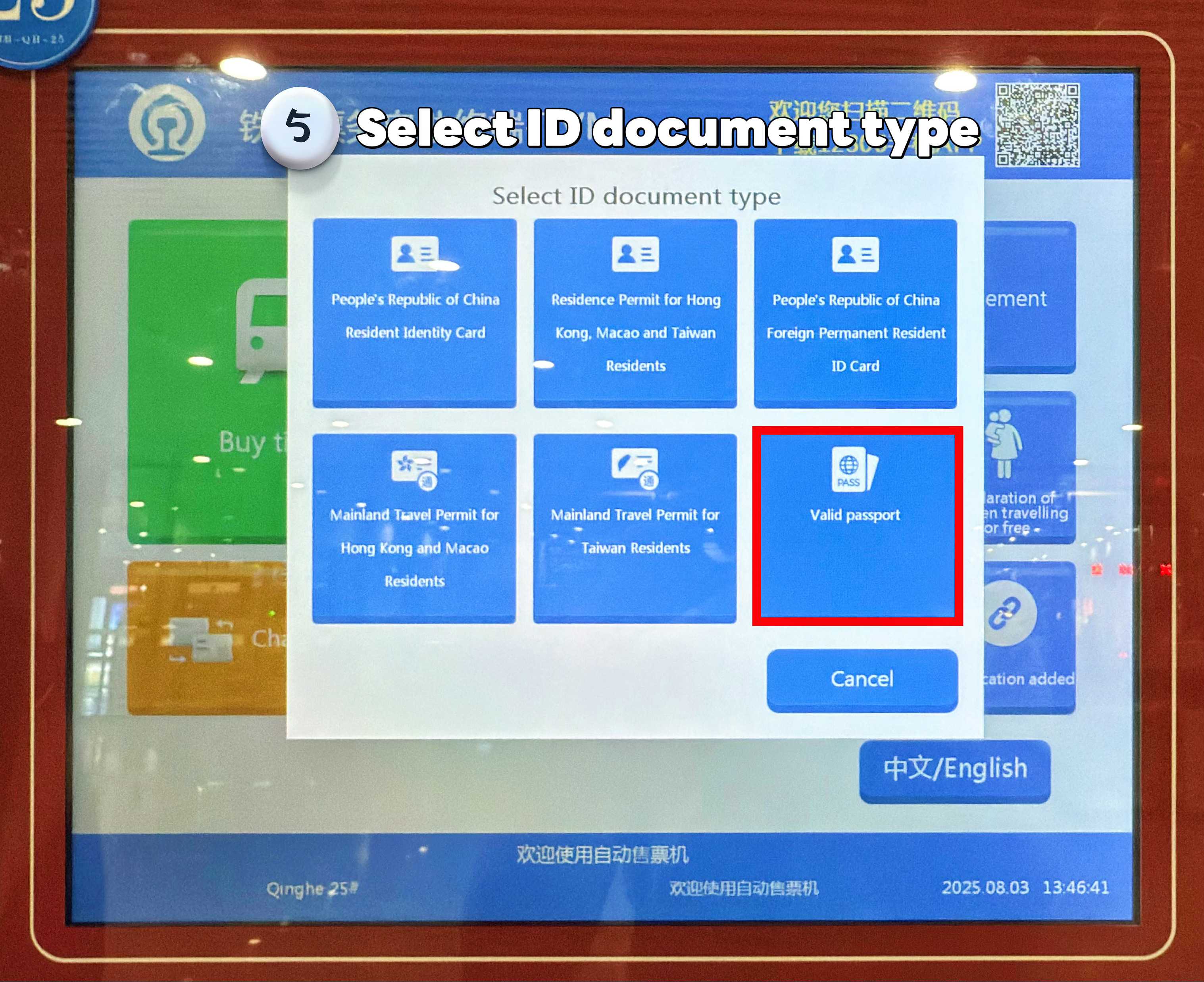Cancel the ID document selection
1204x982 pixels.
[x=862, y=680]
